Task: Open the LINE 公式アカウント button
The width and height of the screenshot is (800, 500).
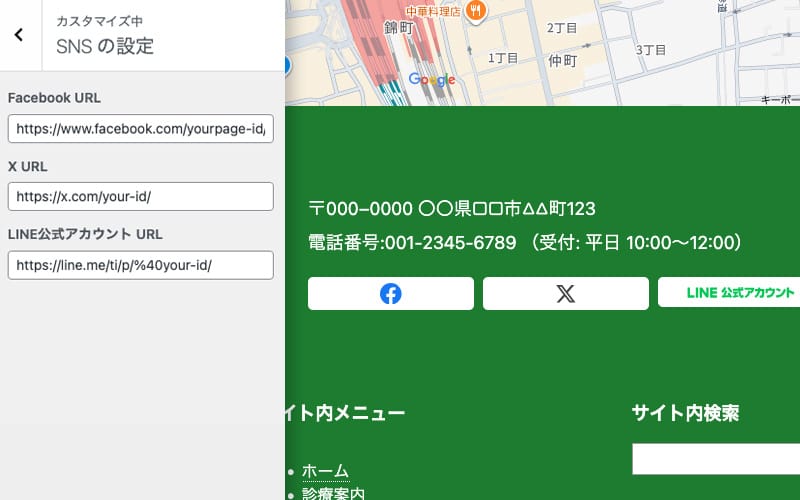Action: coord(738,293)
